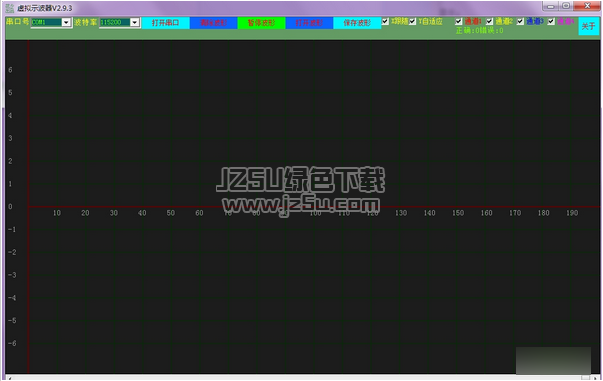This screenshot has height=381, width=603.
Task: Click the y-axis label 3
Action: [x=10, y=138]
